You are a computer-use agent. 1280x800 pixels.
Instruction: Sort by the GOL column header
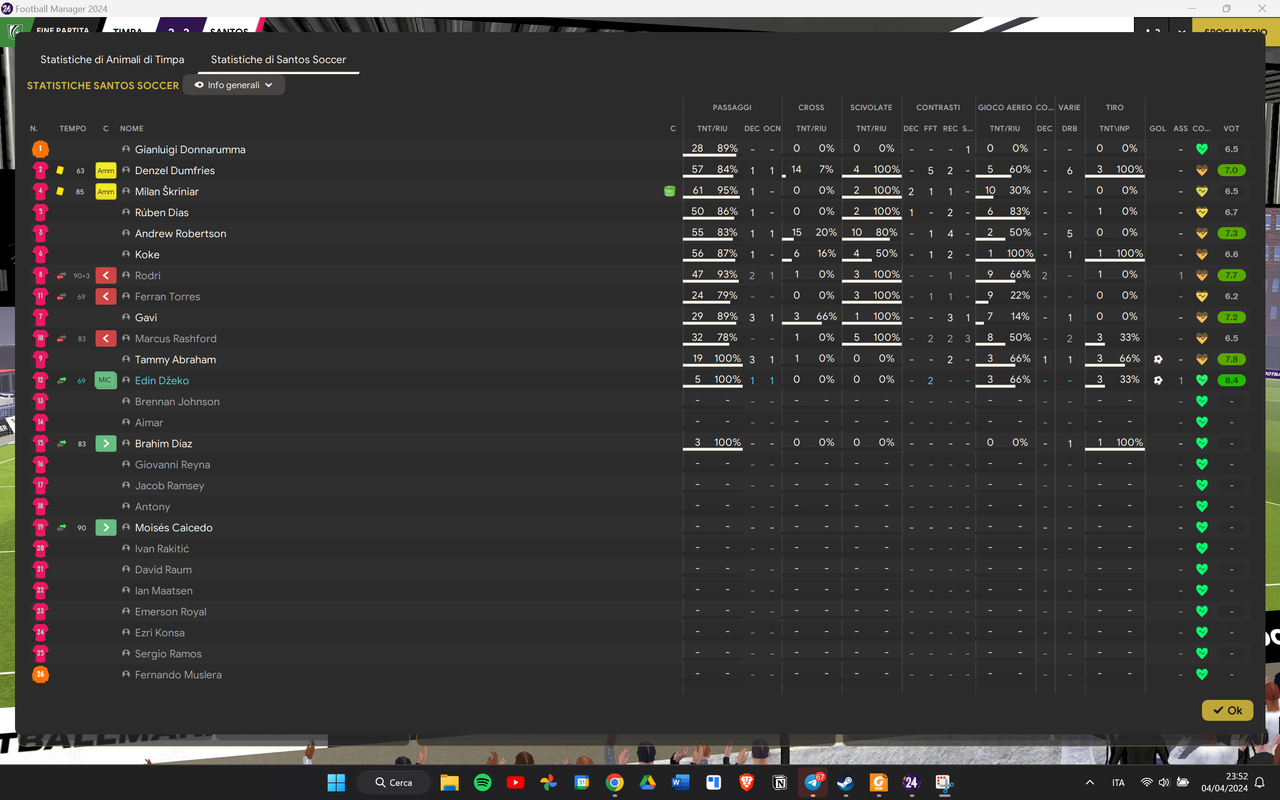[1158, 128]
